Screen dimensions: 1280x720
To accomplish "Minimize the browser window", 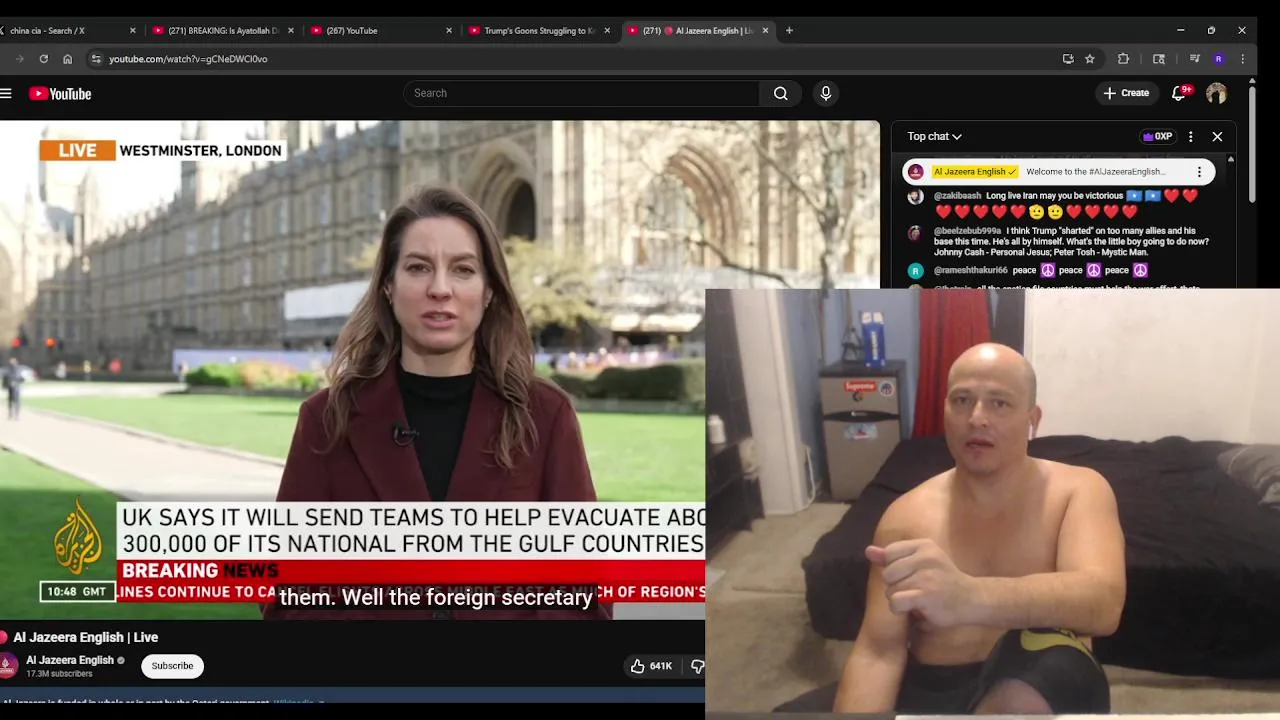I will [1180, 31].
